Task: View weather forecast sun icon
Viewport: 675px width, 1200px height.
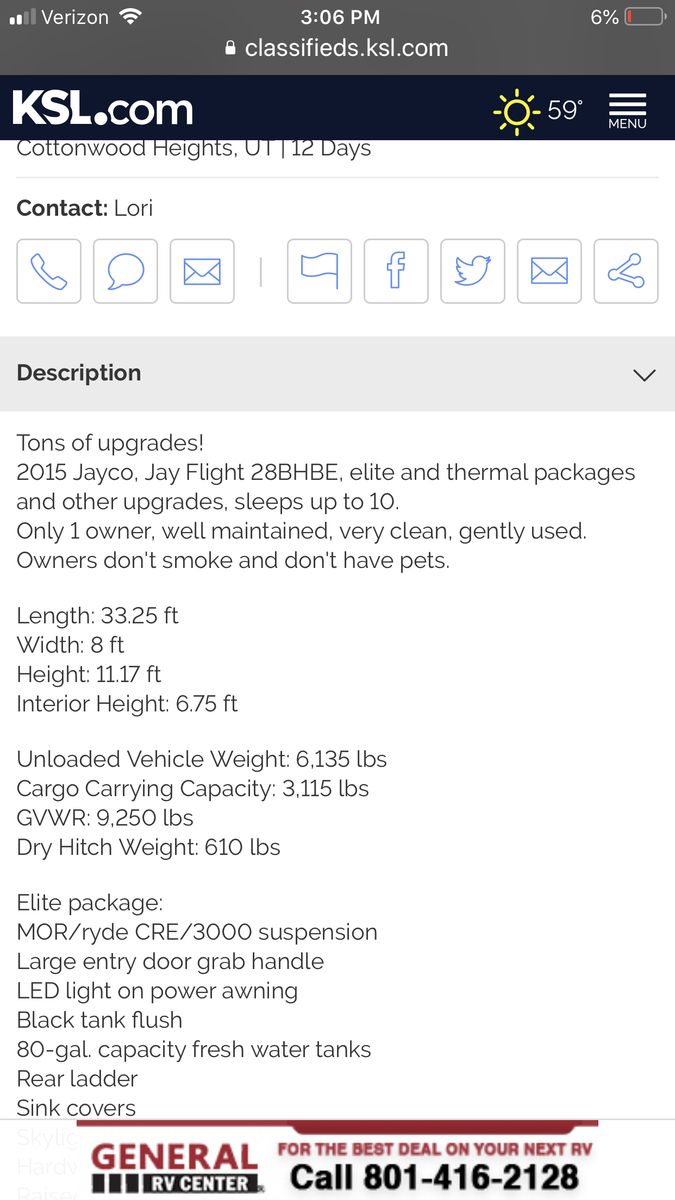Action: coord(516,110)
